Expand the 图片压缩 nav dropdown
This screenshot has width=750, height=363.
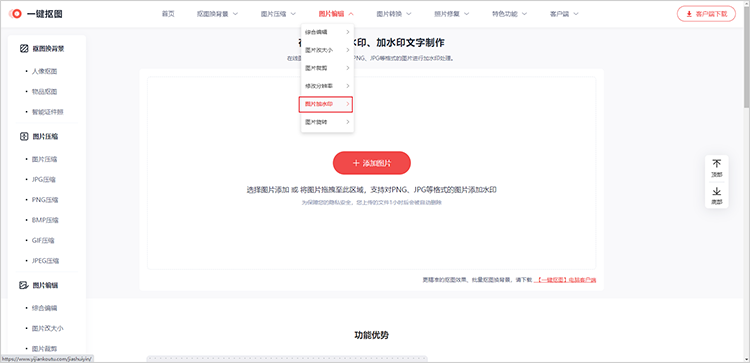tap(278, 14)
